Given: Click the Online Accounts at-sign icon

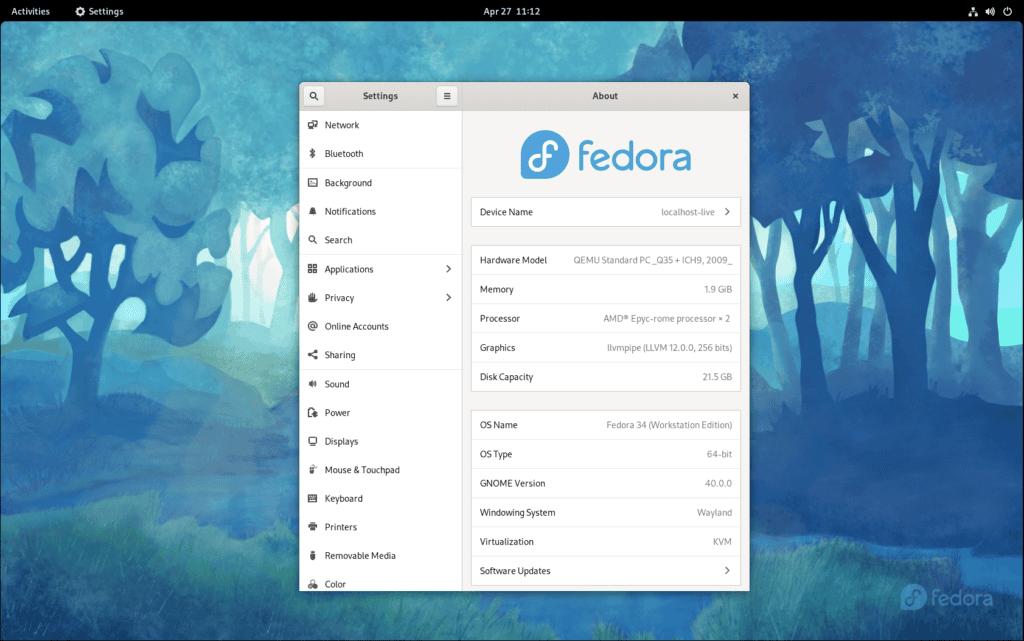Looking at the screenshot, I should click(313, 326).
